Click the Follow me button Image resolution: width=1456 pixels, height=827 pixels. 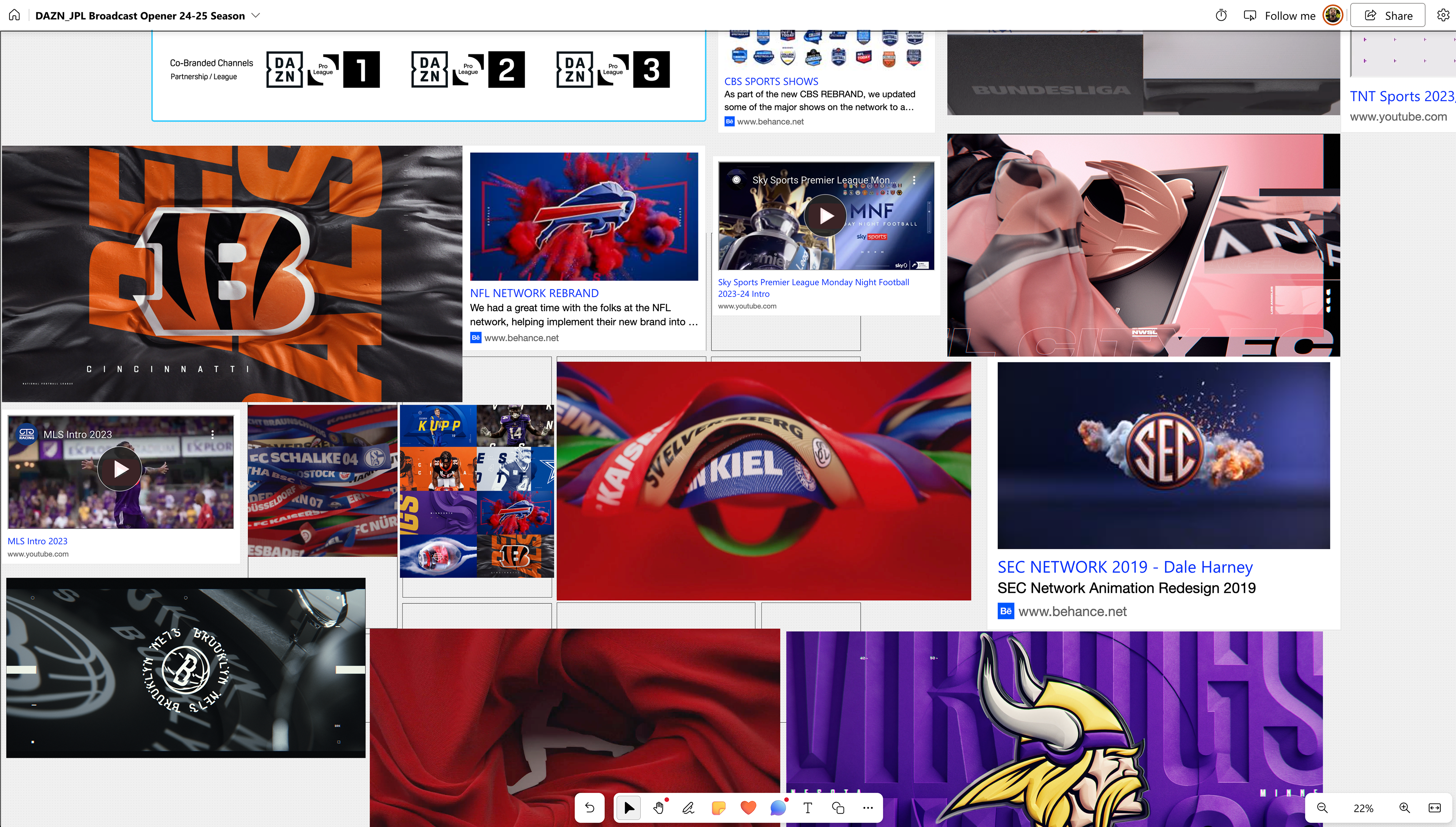pyautogui.click(x=1279, y=15)
